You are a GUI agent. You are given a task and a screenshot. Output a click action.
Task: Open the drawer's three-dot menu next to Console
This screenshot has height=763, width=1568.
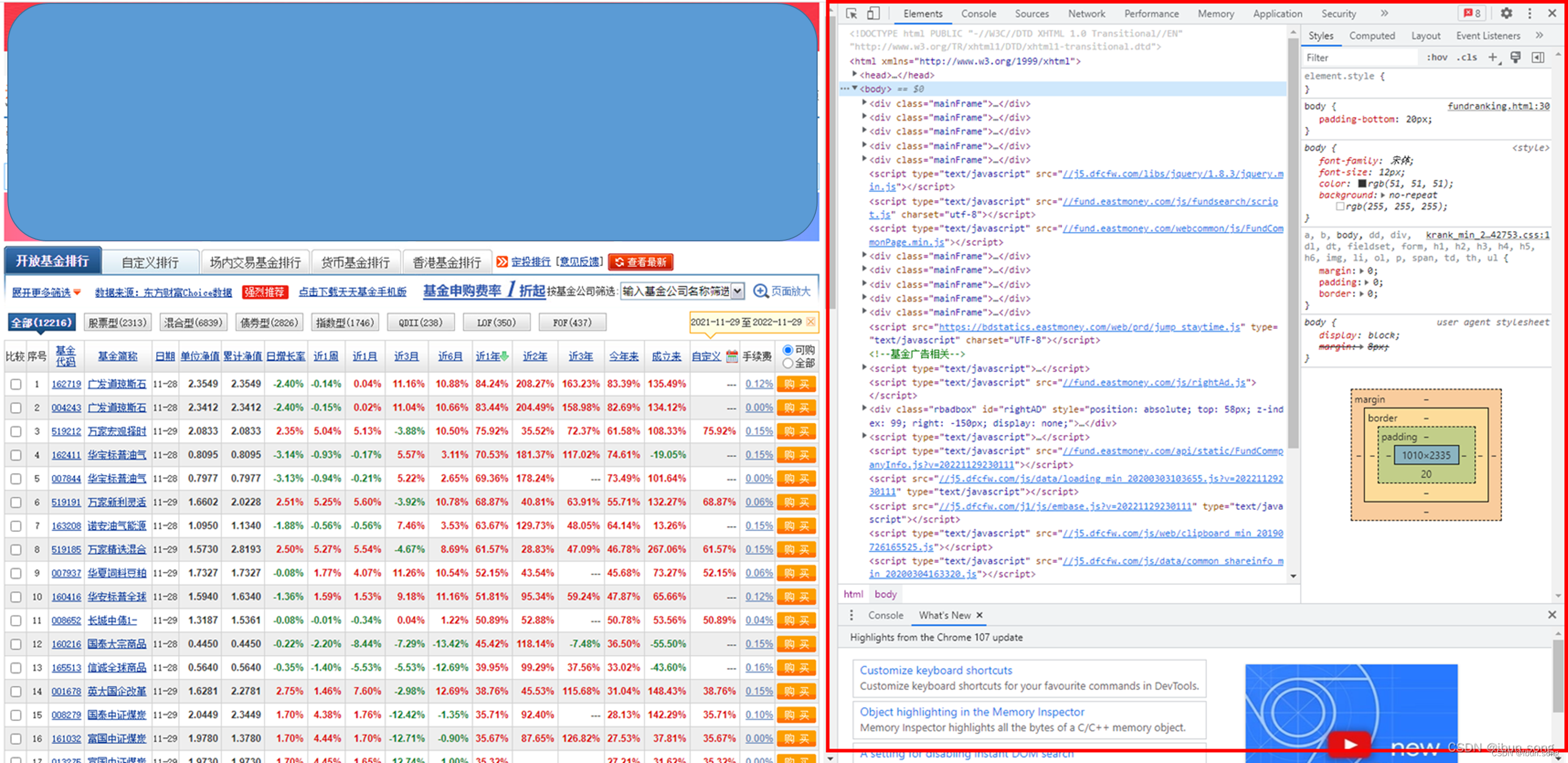click(x=851, y=615)
